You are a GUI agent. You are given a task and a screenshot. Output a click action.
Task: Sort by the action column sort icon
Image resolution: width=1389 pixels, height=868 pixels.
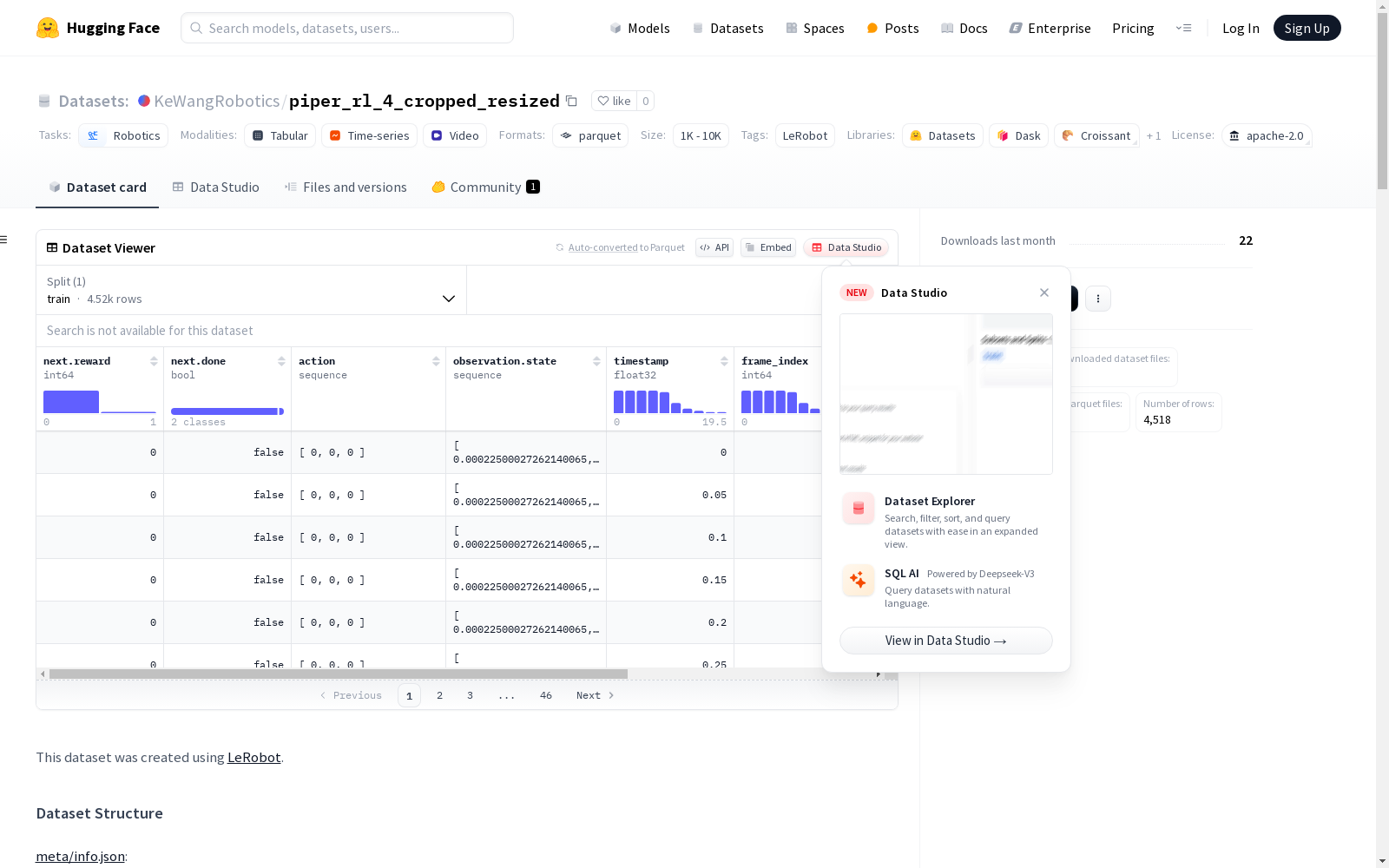(x=436, y=361)
